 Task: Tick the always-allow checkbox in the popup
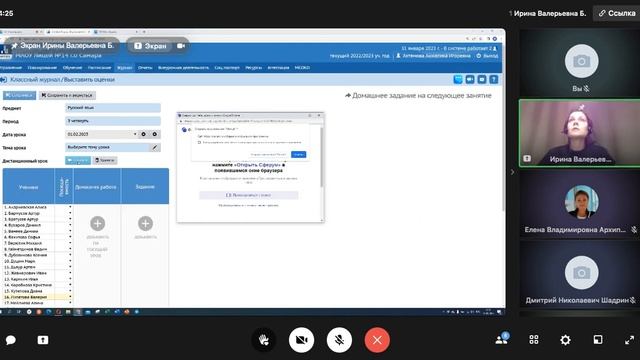[199, 142]
